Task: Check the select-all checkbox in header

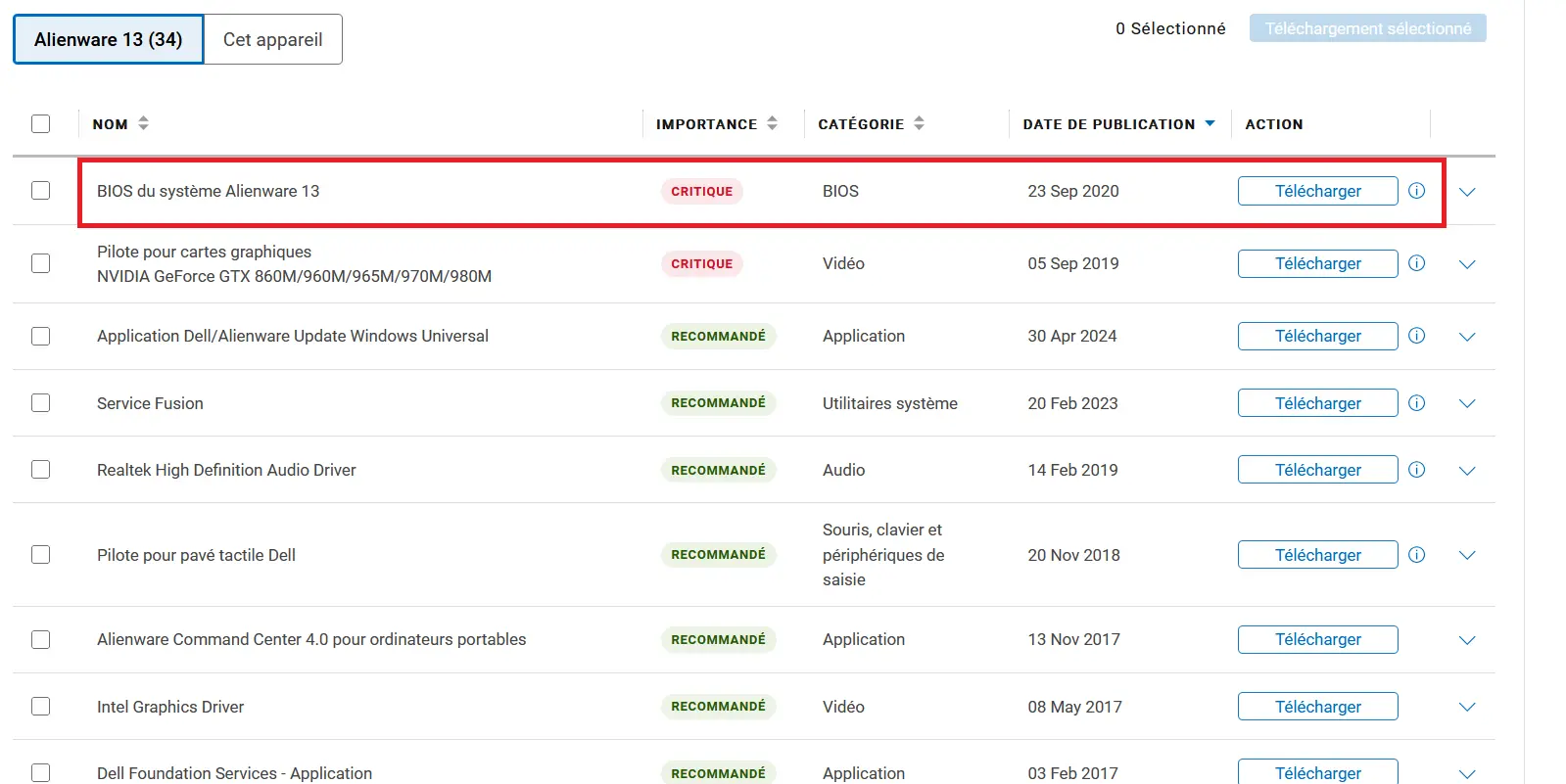Action: coord(40,123)
